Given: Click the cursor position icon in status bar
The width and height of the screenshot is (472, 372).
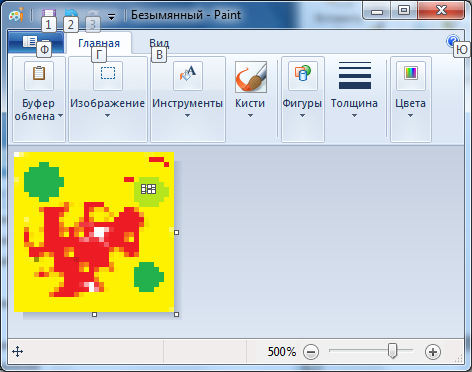Looking at the screenshot, I should click(x=17, y=352).
